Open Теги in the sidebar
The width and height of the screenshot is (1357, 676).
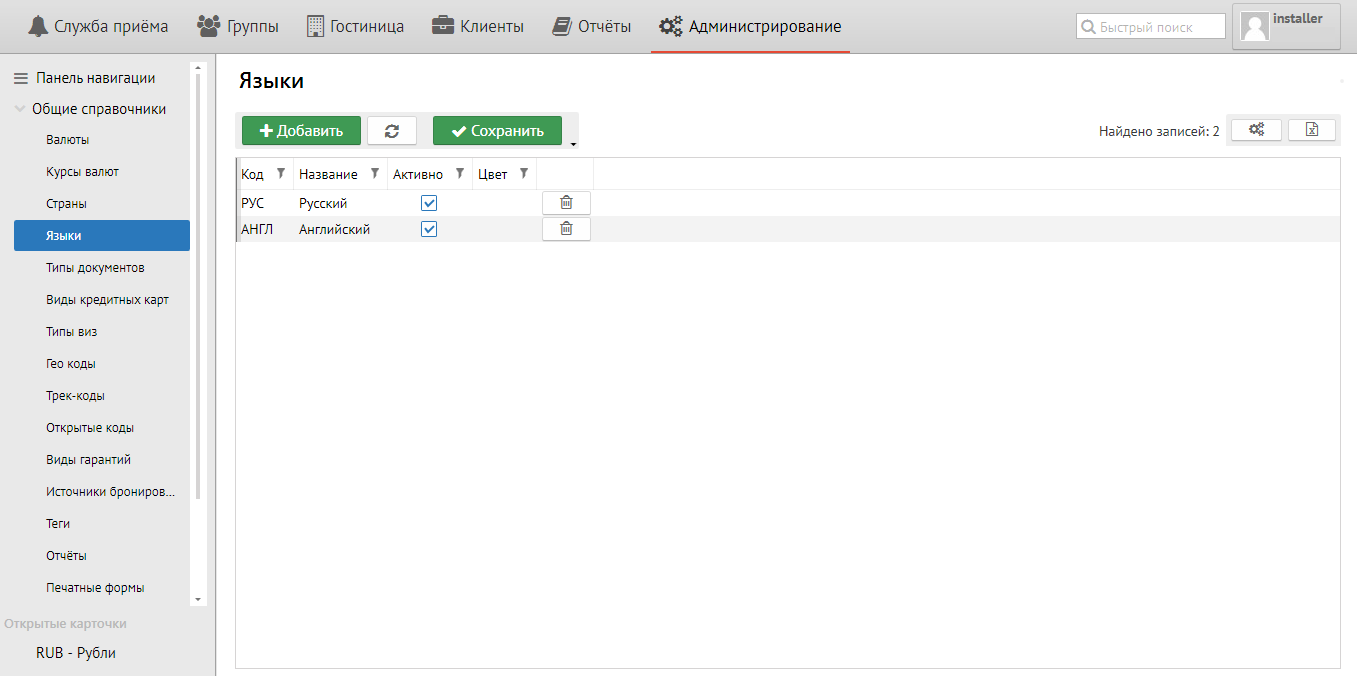[102, 524]
